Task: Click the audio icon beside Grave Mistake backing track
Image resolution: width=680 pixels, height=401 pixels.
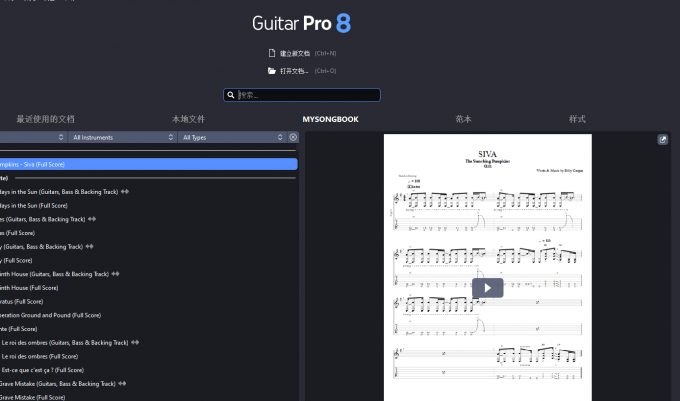Action: pos(122,383)
